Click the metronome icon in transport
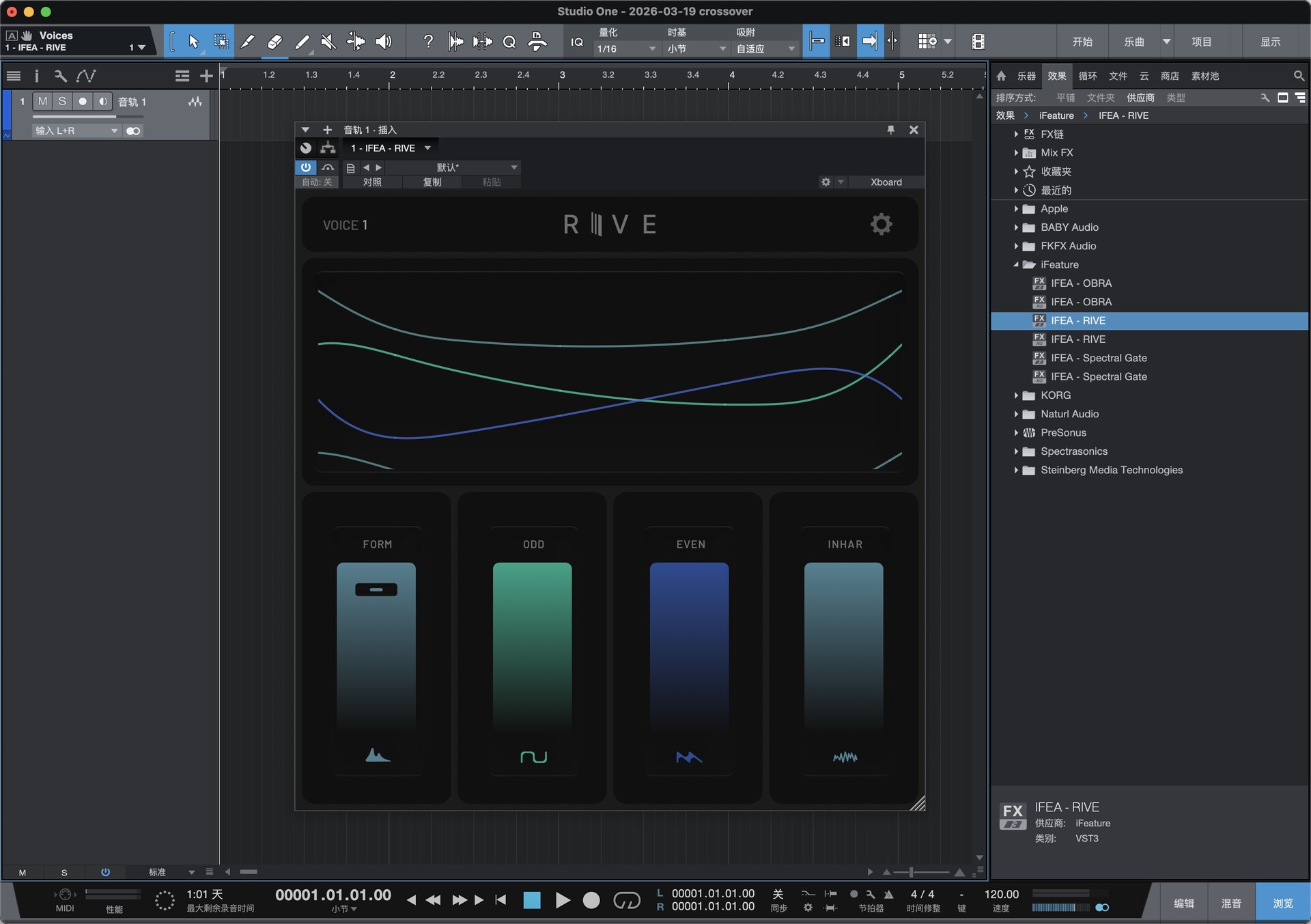Screen dimensions: 1311x924 point(888,894)
